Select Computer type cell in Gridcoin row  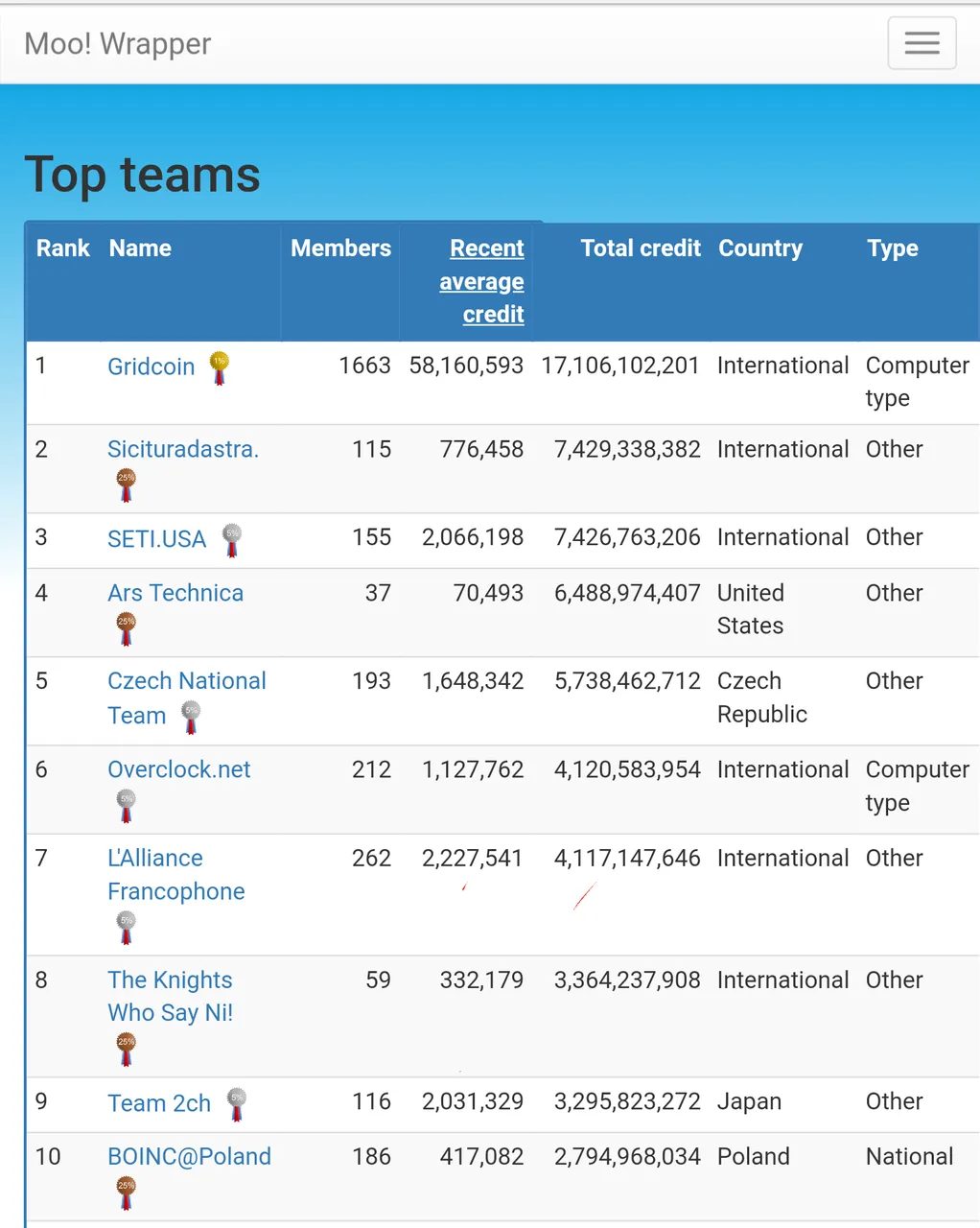point(918,382)
